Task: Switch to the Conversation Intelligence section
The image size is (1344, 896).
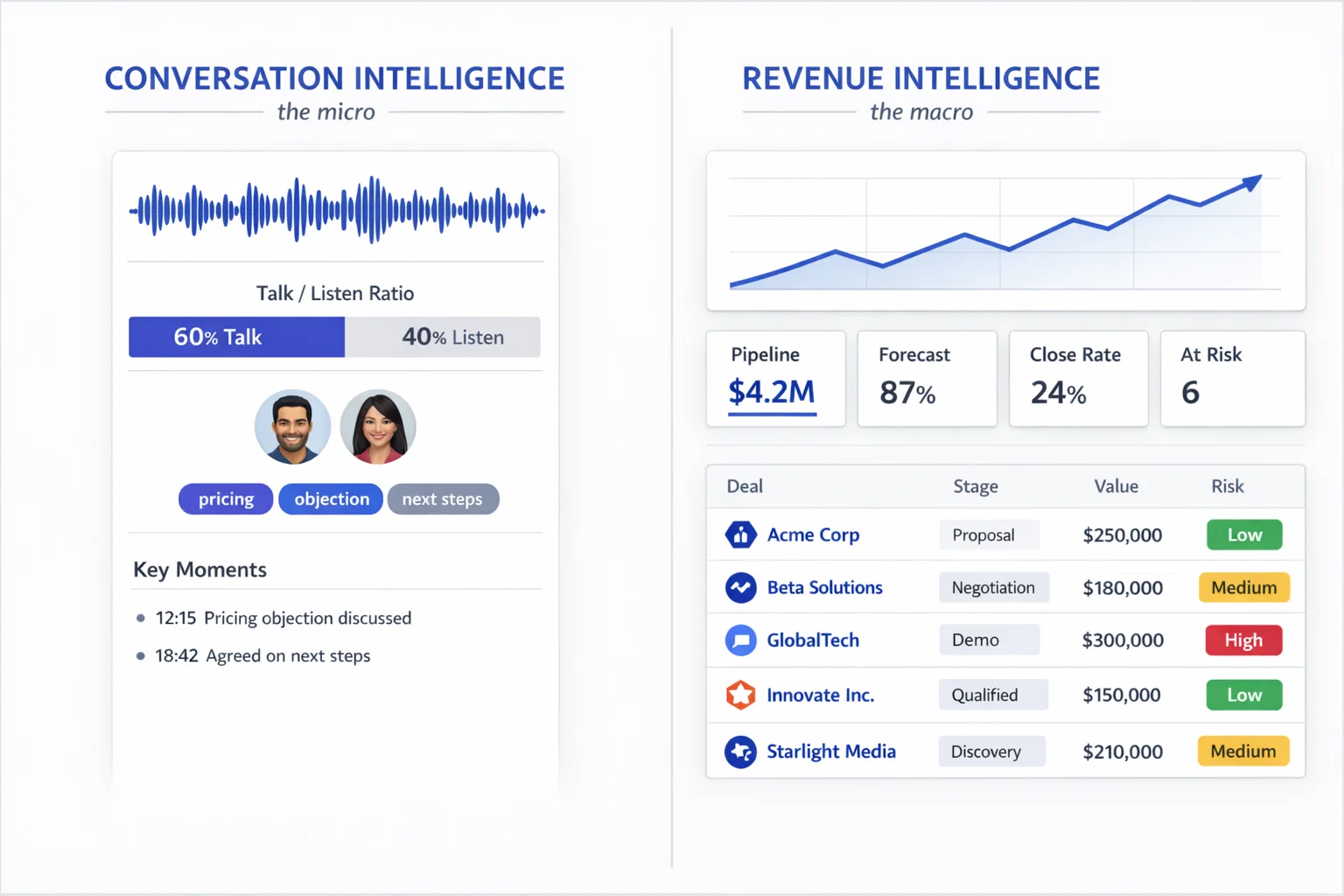Action: pyautogui.click(x=334, y=78)
